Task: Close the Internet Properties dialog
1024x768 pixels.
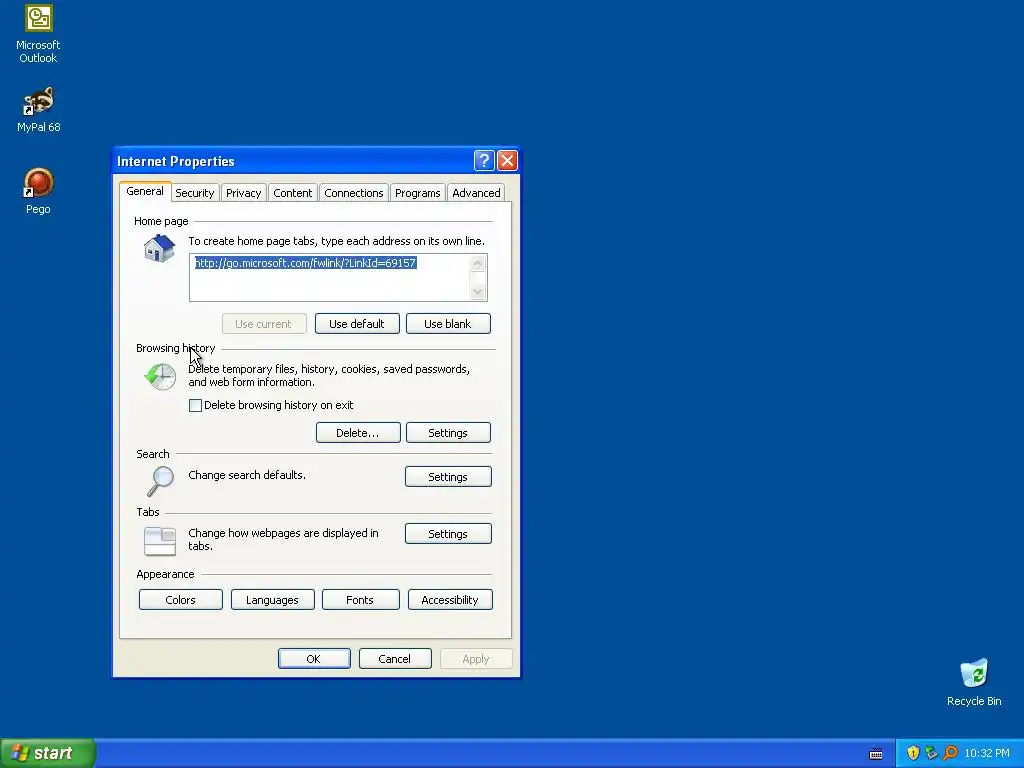Action: (507, 161)
